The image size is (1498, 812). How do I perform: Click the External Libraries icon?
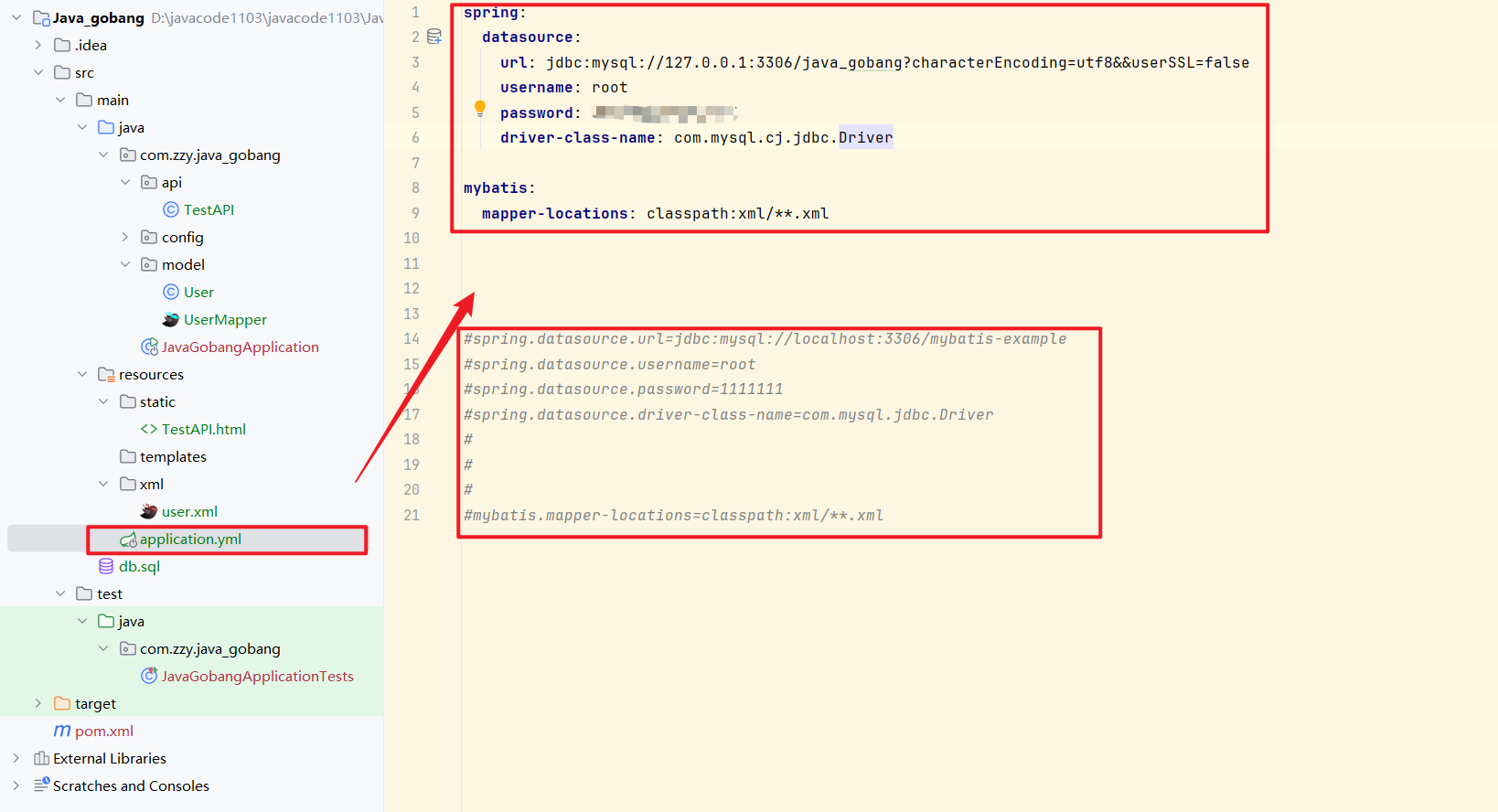pyautogui.click(x=41, y=758)
